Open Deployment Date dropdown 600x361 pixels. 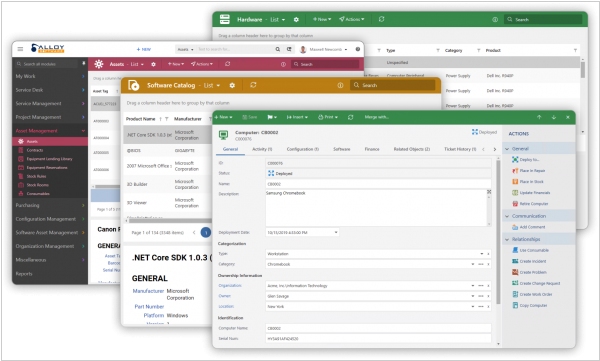[336, 232]
